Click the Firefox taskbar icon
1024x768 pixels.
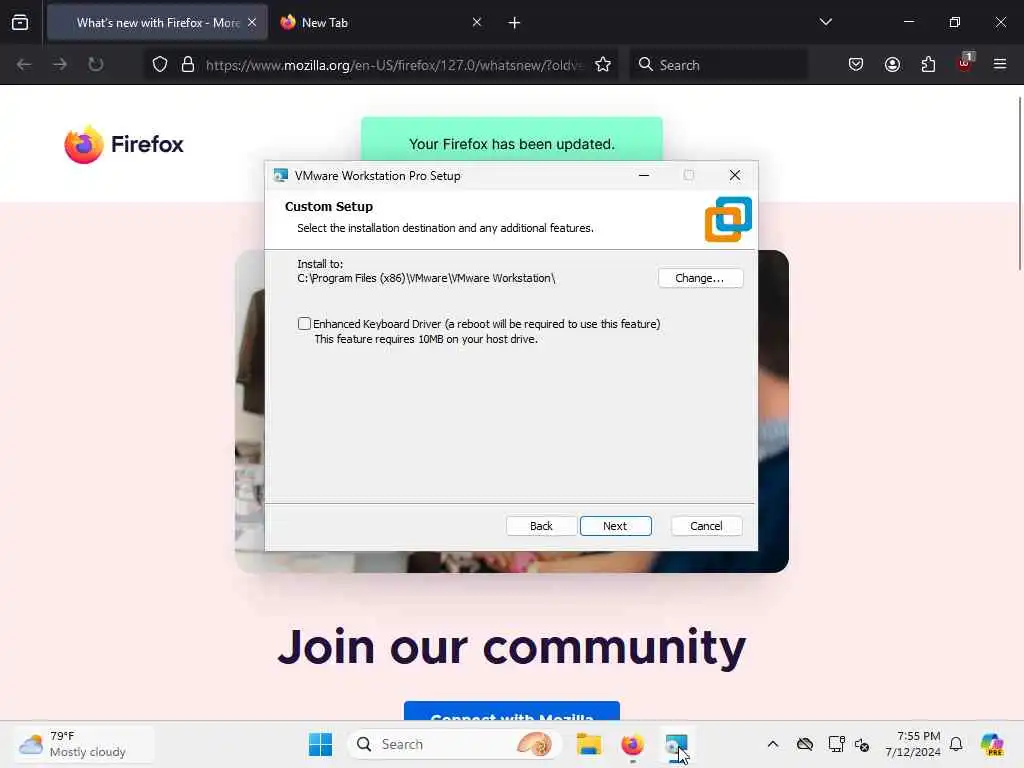(632, 744)
